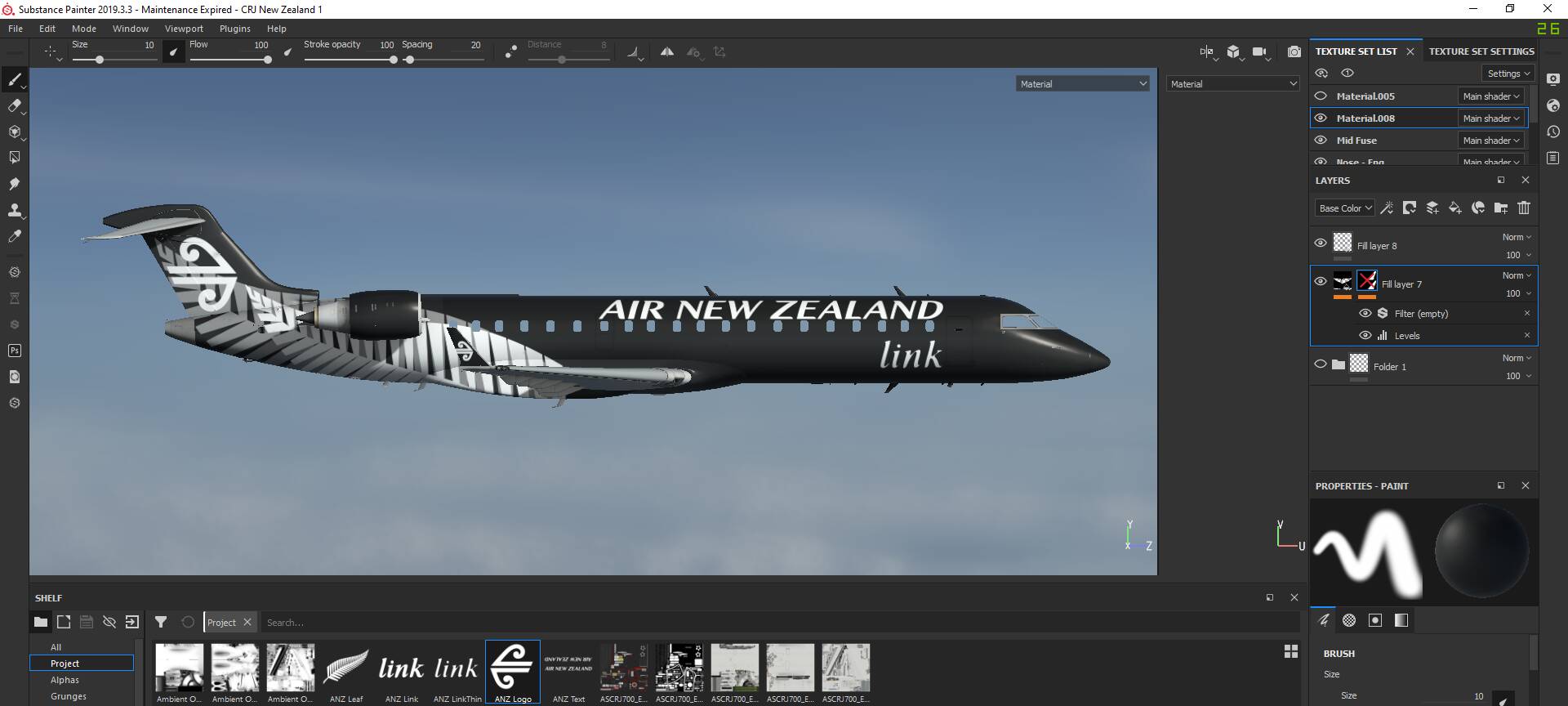The height and width of the screenshot is (706, 1568).
Task: Toggle the Lazy mouse icon
Action: [510, 51]
